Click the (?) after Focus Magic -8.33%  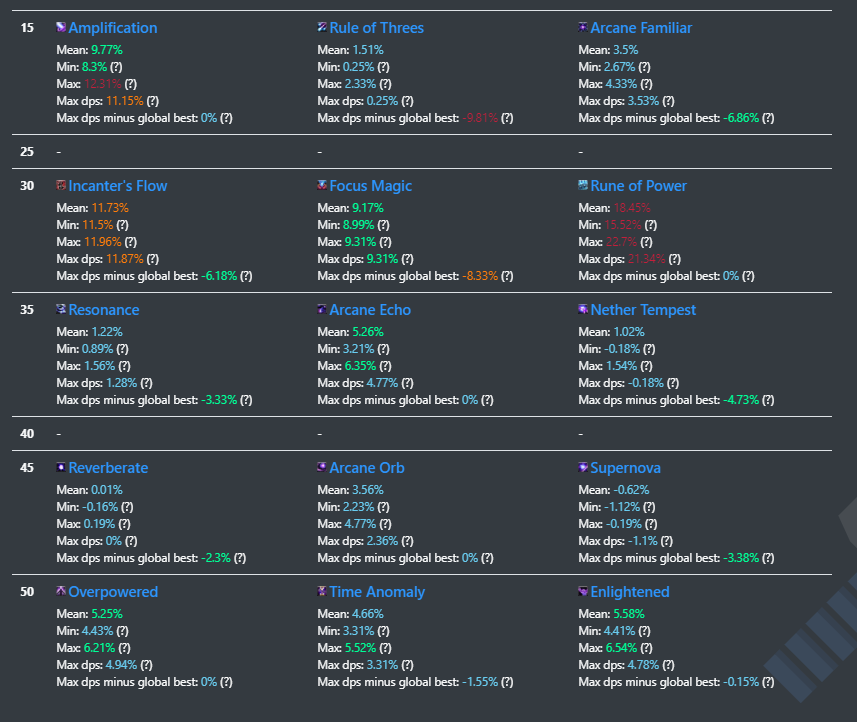pos(507,276)
